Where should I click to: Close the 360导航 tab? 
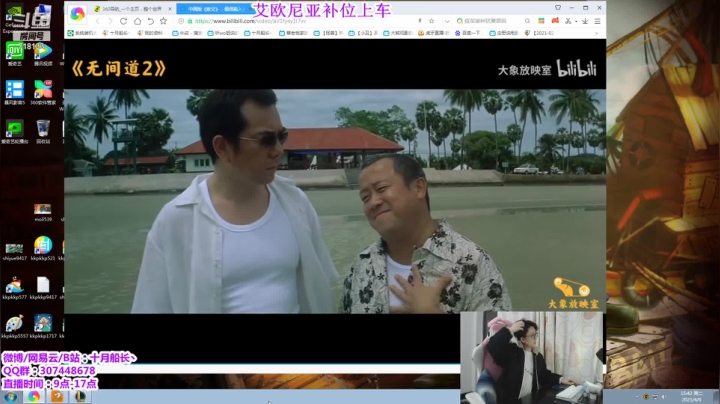170,9
